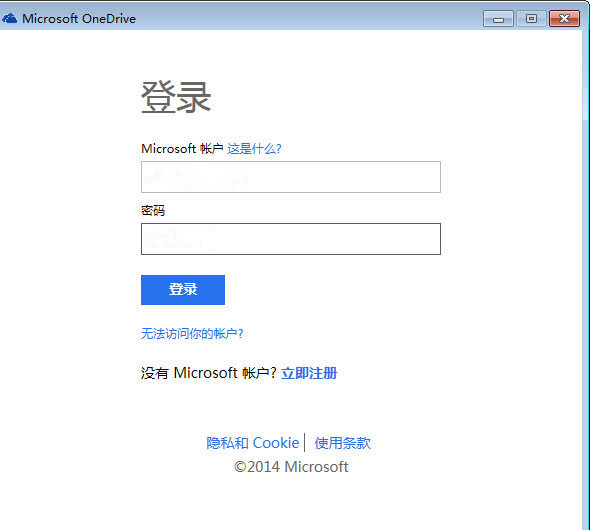Image resolution: width=590 pixels, height=530 pixels.
Task: Click the large 登录 heading
Action: (x=176, y=97)
